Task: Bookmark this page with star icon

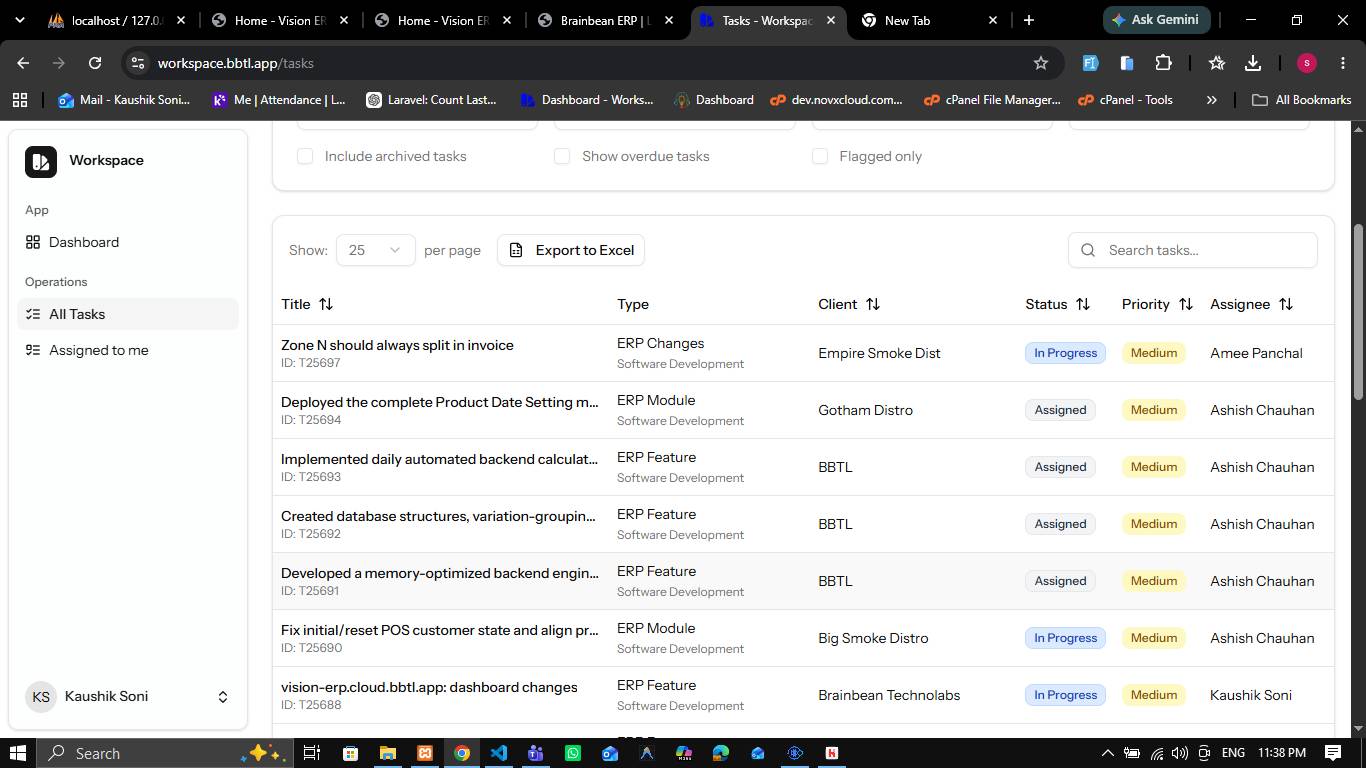Action: tap(1041, 63)
